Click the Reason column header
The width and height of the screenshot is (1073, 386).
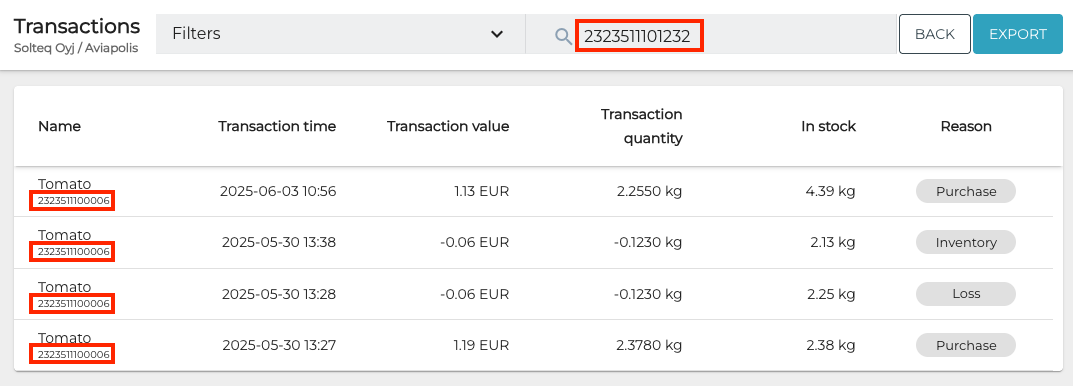point(966,126)
